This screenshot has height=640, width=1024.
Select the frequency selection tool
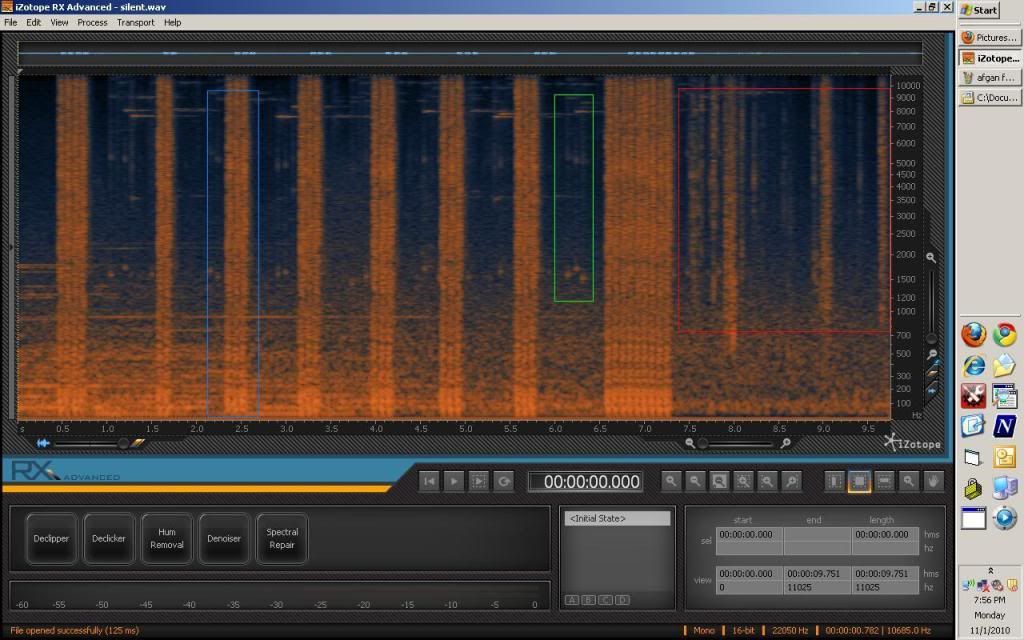coord(884,481)
